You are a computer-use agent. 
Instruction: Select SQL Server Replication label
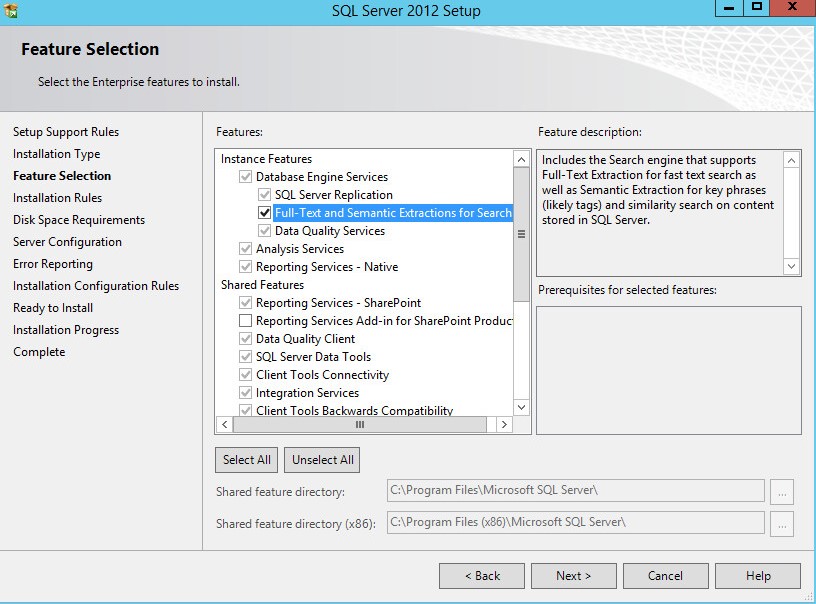click(334, 195)
